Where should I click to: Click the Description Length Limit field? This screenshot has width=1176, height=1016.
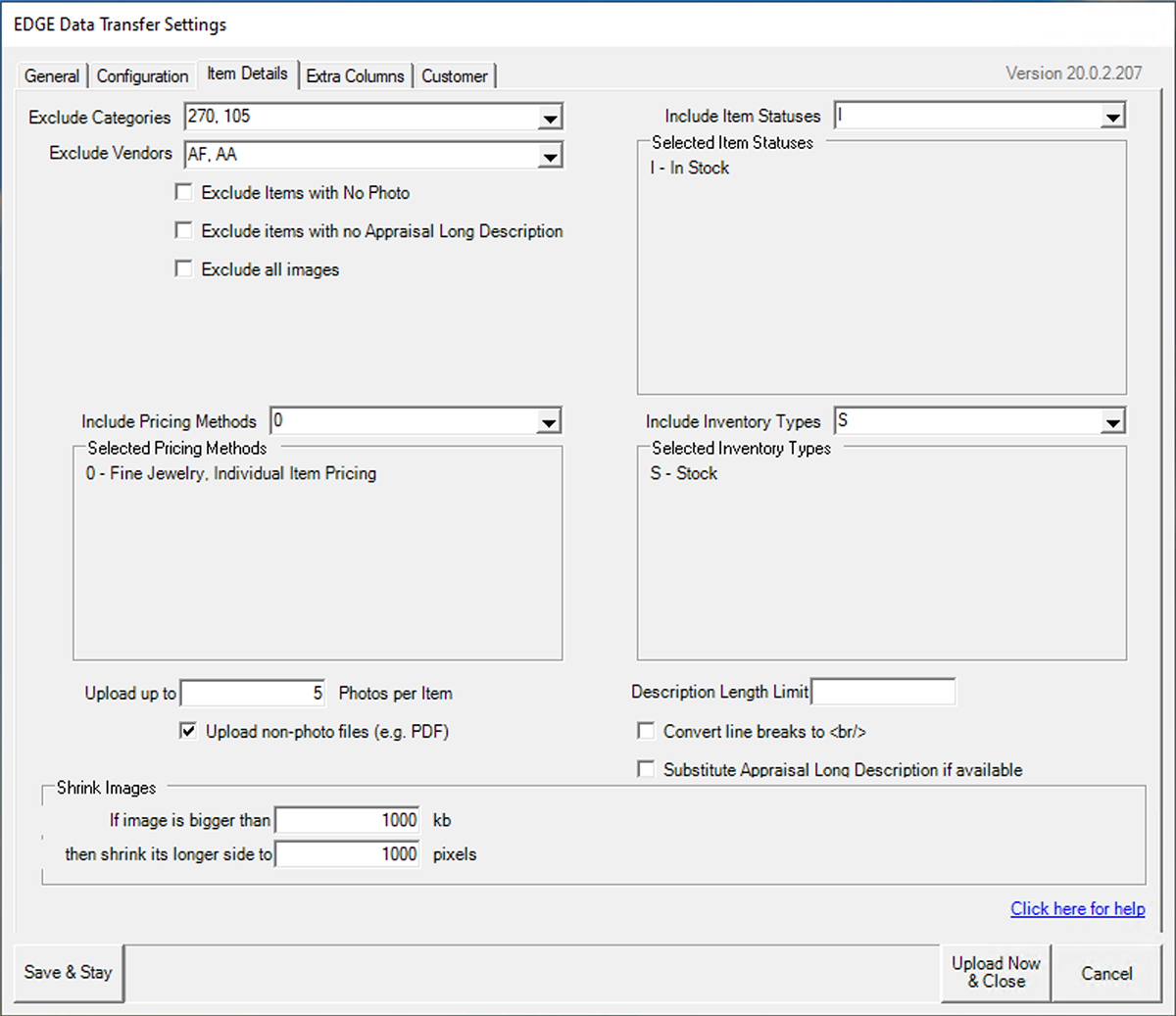pyautogui.click(x=883, y=693)
